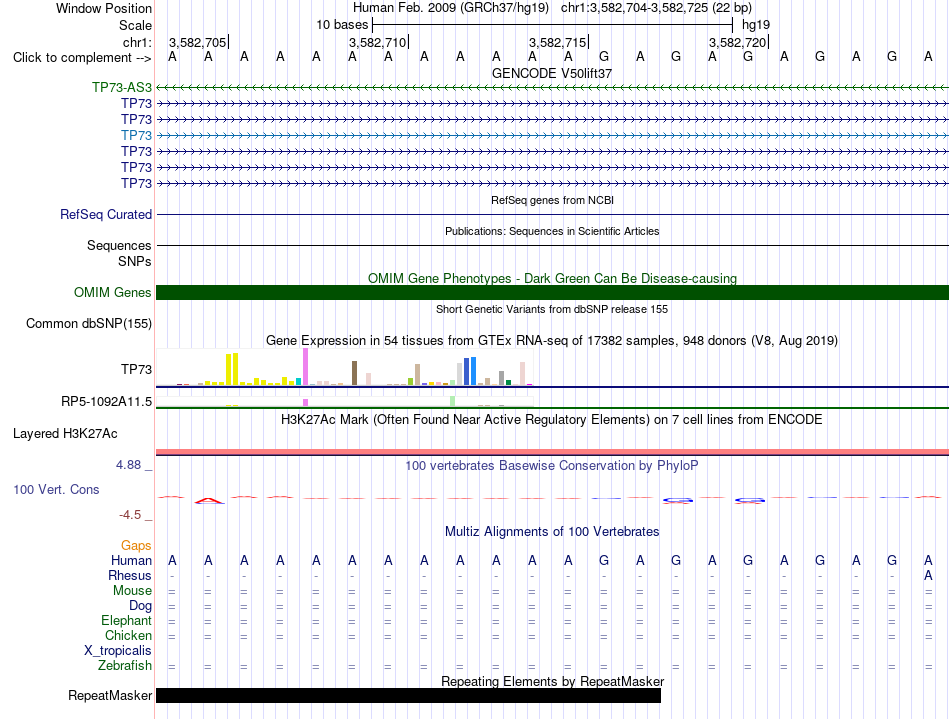Click the hg19 label beside the scale bar
This screenshot has height=719, width=950.
(756, 25)
